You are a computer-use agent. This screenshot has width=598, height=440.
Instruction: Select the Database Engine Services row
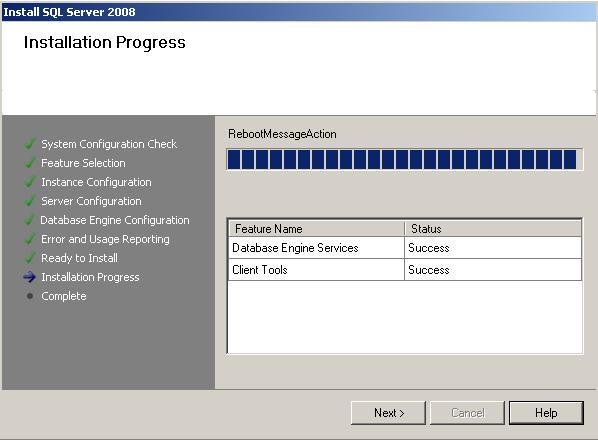[405, 248]
